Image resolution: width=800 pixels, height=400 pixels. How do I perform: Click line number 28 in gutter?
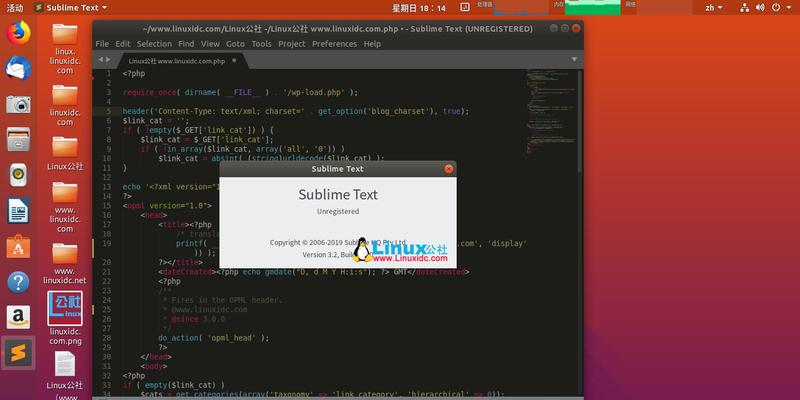pos(106,338)
